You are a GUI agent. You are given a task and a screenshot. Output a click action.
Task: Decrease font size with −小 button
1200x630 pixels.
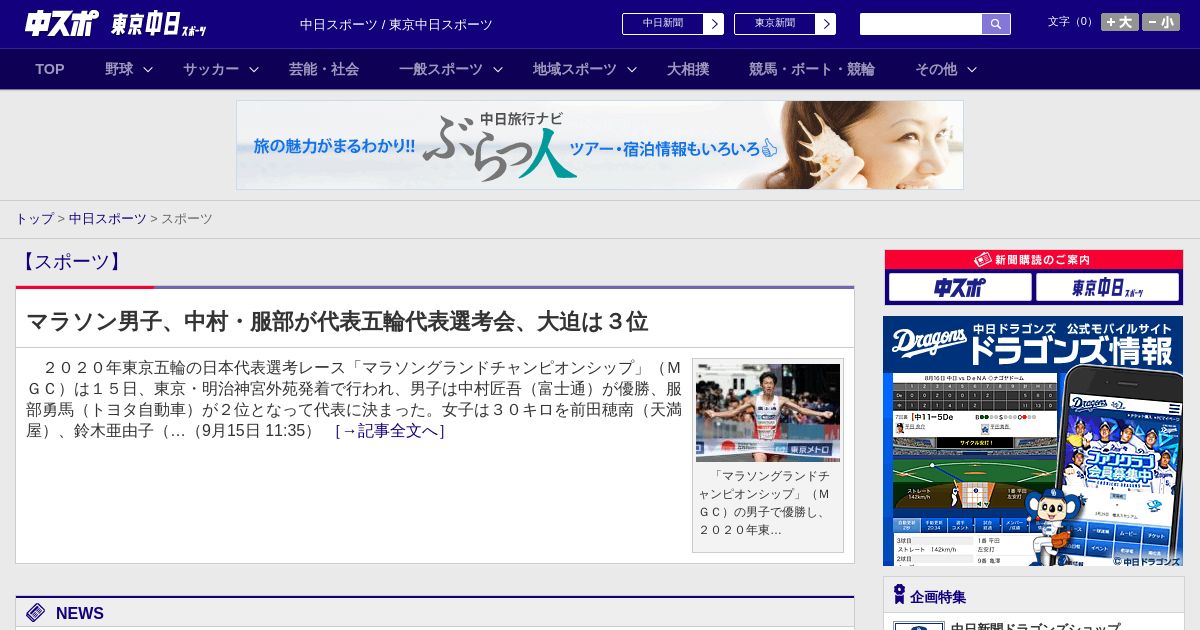click(x=1161, y=22)
